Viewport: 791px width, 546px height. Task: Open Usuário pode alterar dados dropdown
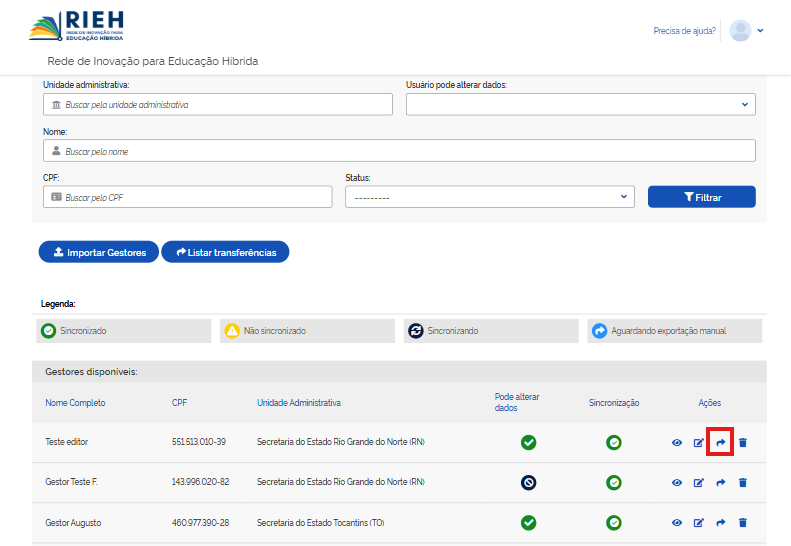coord(581,104)
